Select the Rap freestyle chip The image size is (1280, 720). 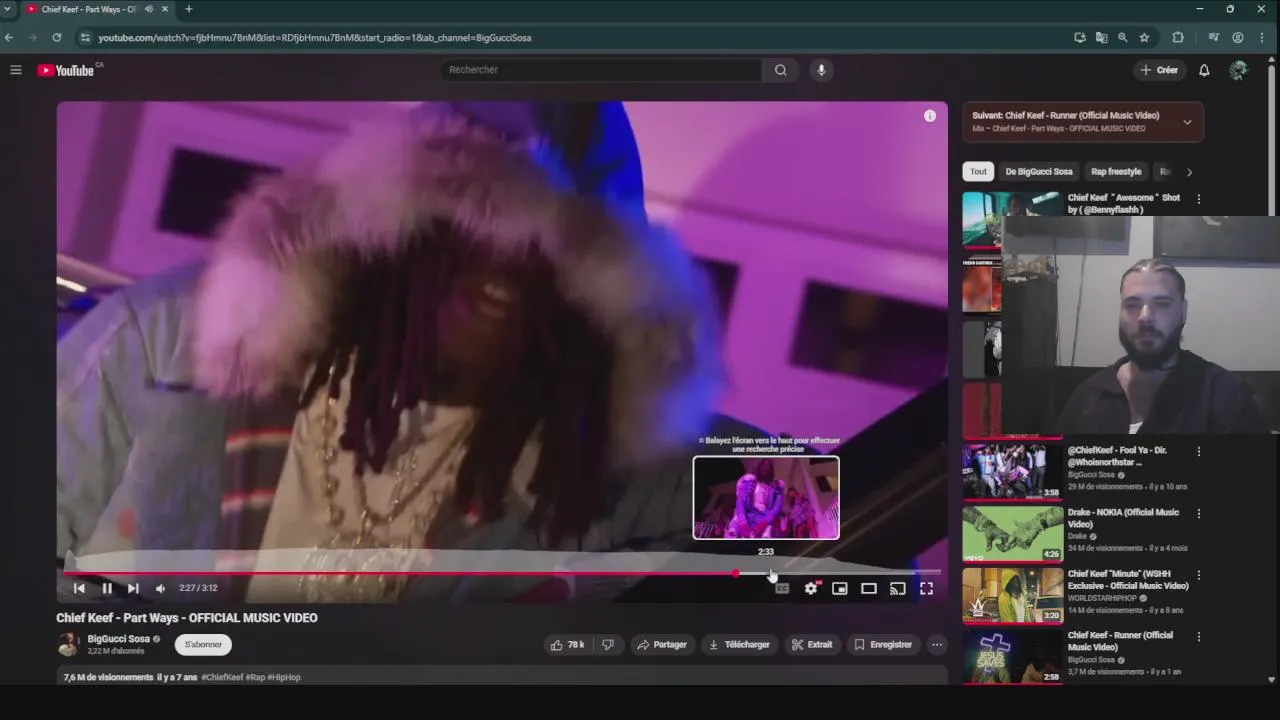[1116, 171]
